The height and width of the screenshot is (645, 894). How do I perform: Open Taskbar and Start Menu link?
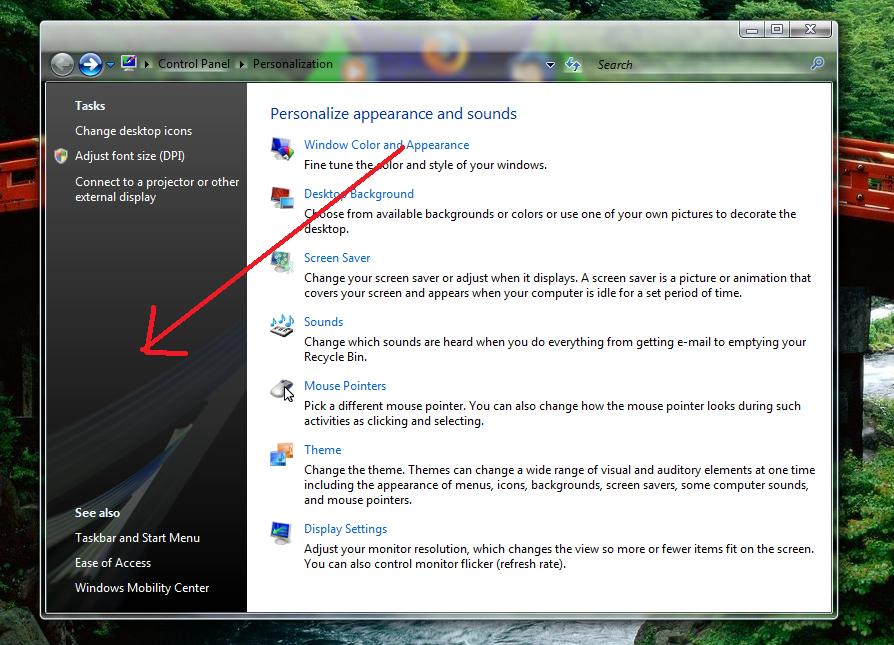coord(137,538)
